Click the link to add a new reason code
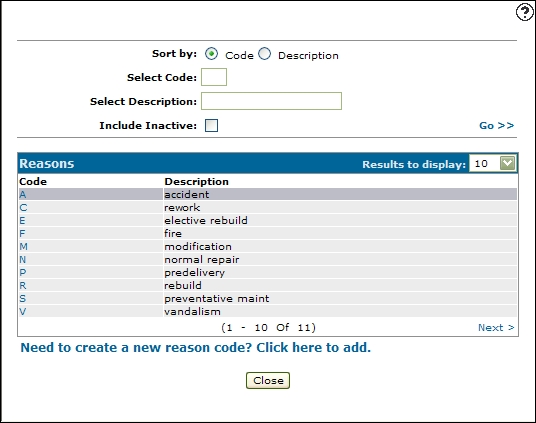 196,347
